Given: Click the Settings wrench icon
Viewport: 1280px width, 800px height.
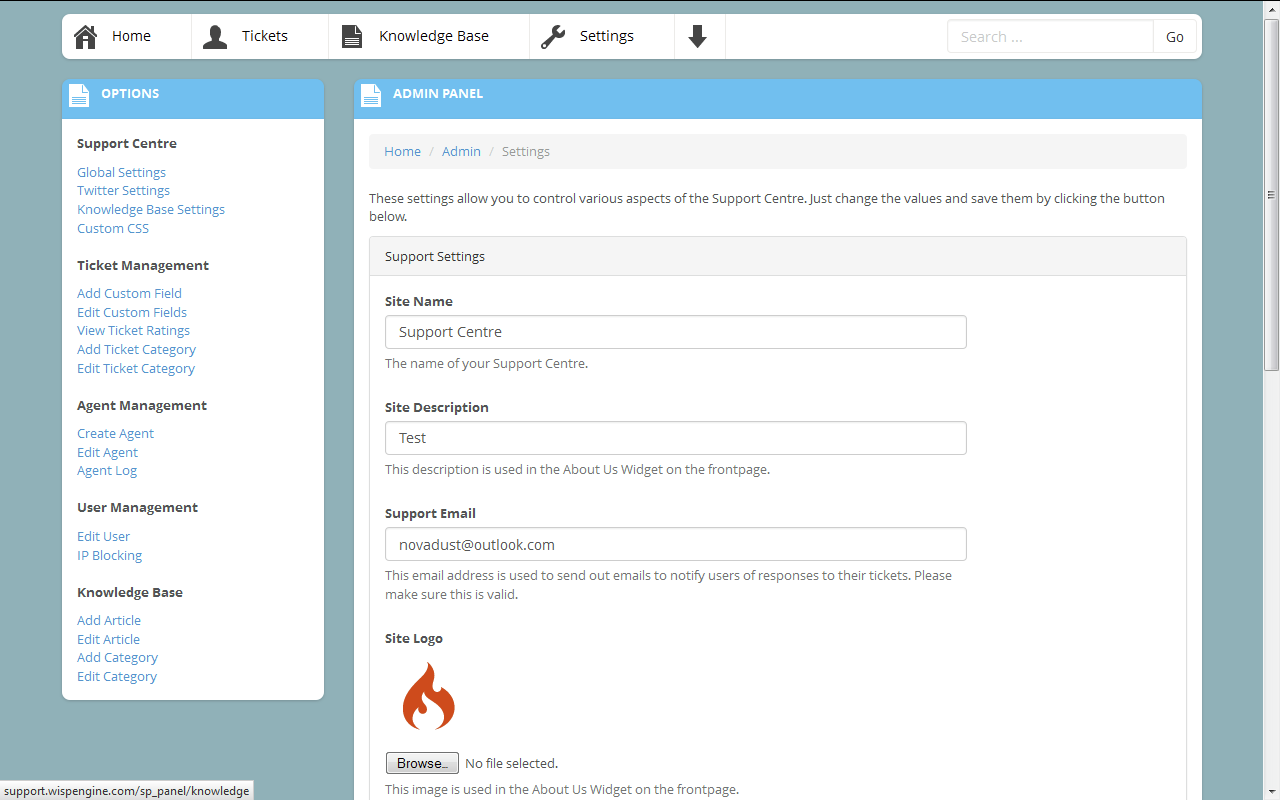Looking at the screenshot, I should pos(553,37).
